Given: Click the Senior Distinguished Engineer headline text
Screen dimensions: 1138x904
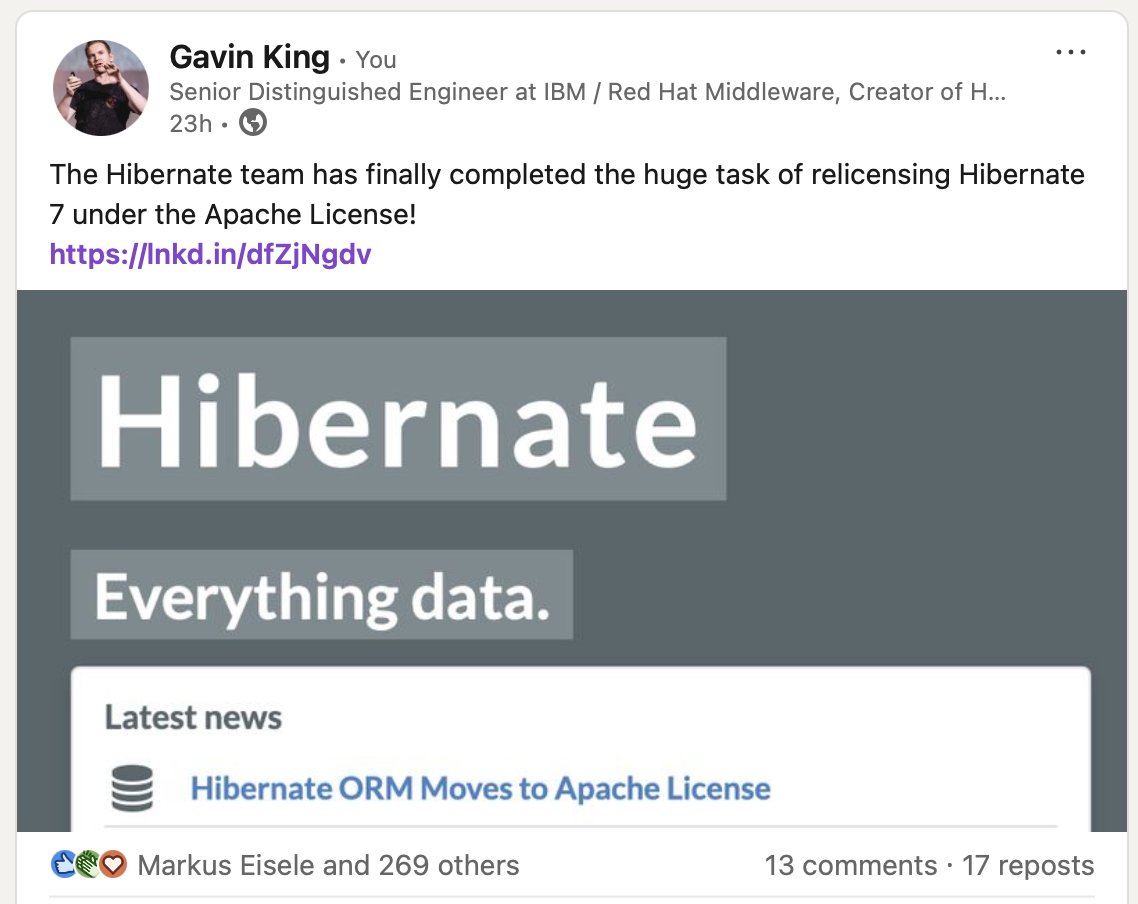Looking at the screenshot, I should [x=587, y=91].
